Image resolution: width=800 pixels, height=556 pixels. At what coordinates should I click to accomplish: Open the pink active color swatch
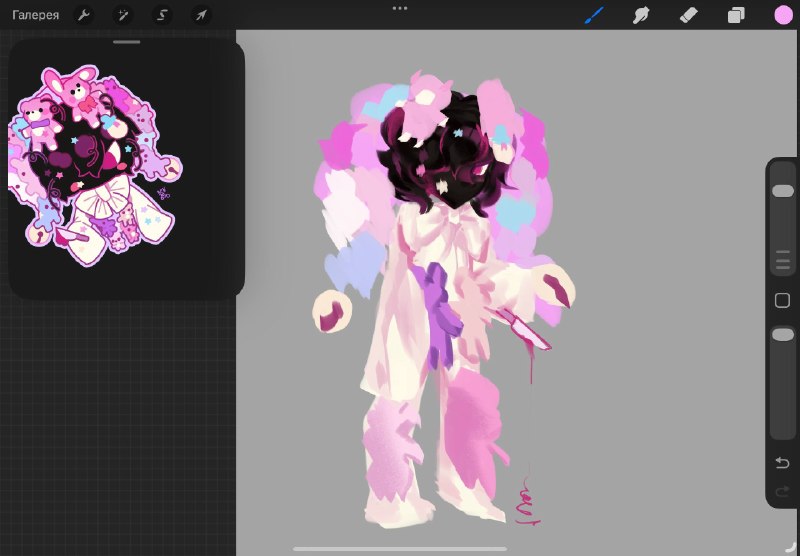pyautogui.click(x=784, y=15)
